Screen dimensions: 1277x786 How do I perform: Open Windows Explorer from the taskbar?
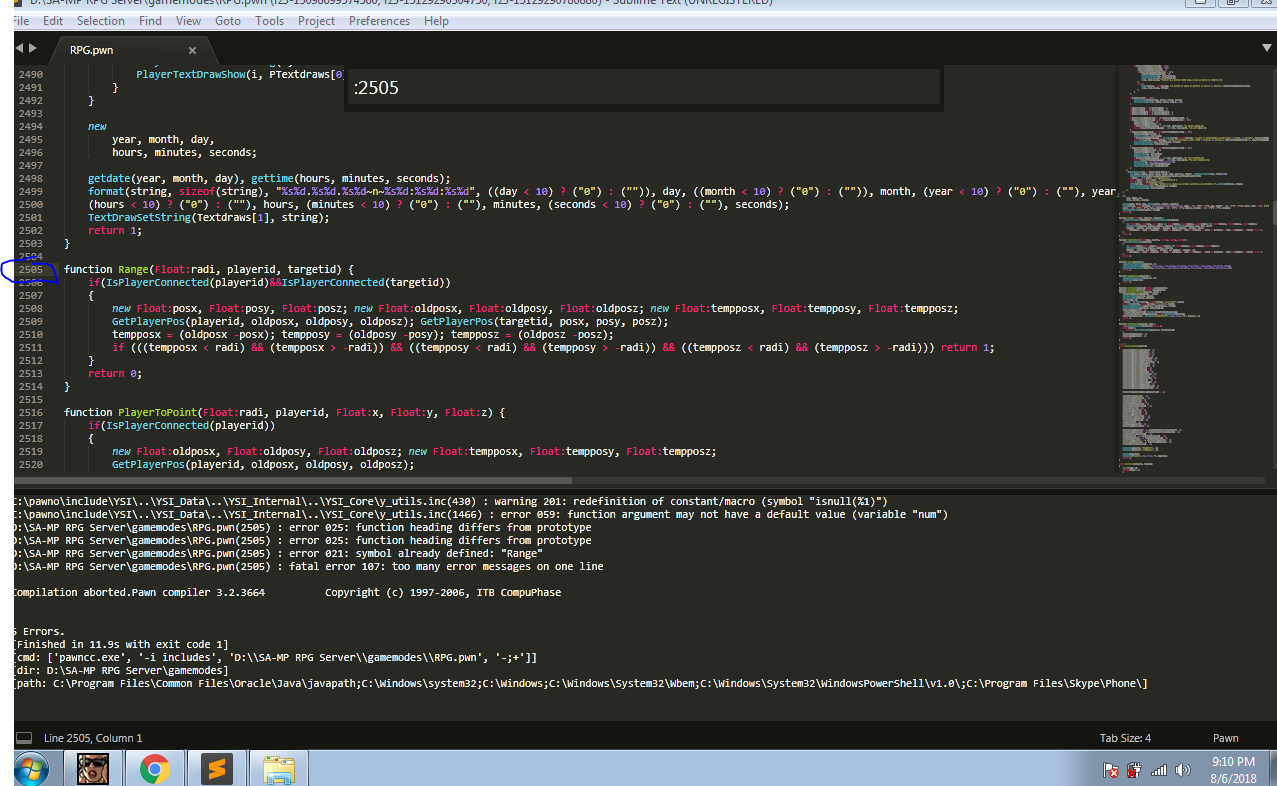[278, 769]
